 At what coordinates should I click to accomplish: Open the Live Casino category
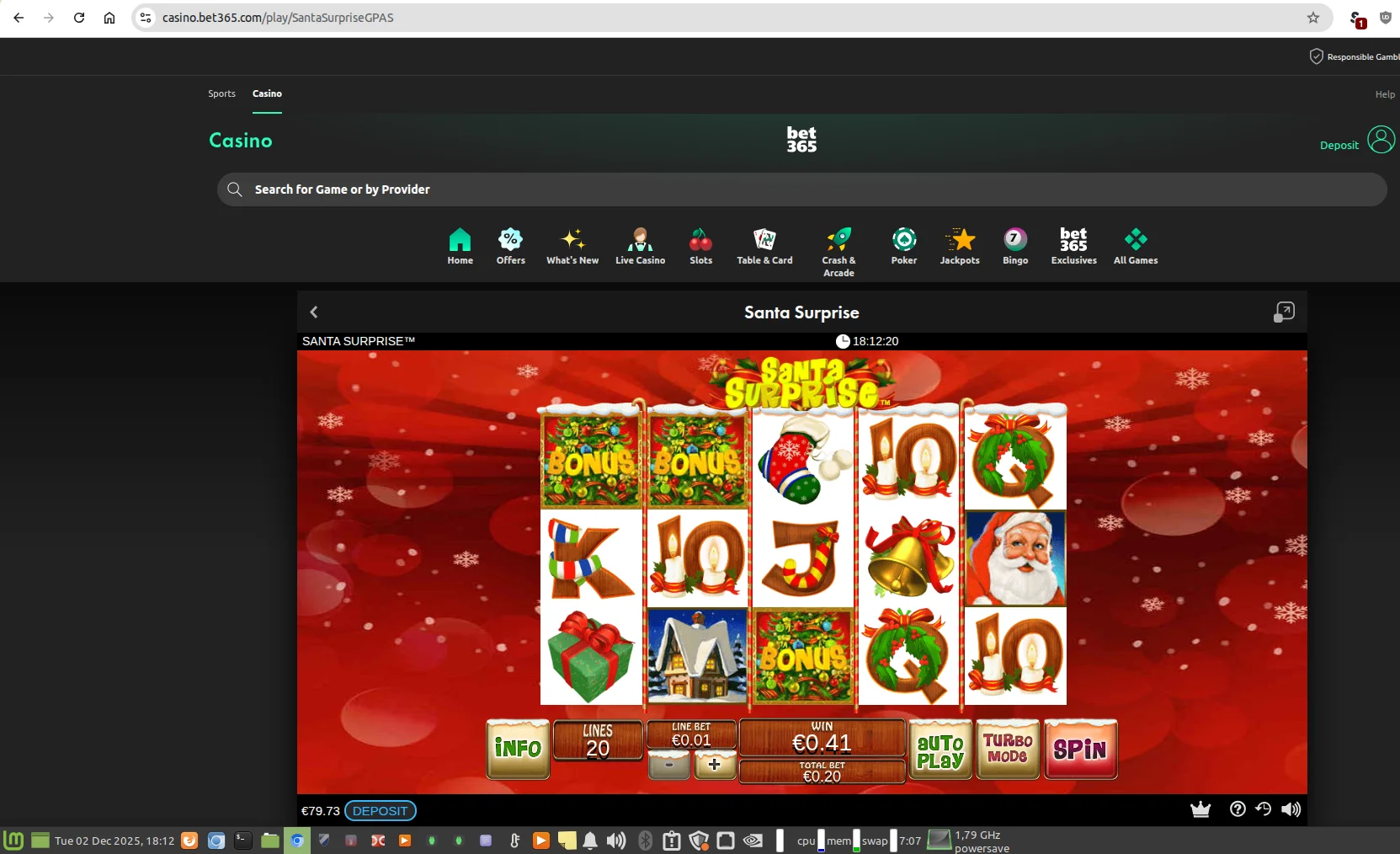[x=640, y=246]
